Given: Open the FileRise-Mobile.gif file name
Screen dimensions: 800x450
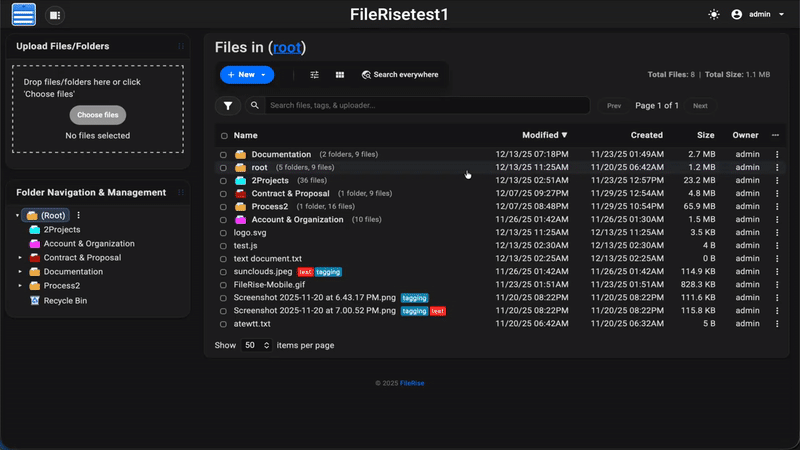Looking at the screenshot, I should click(x=269, y=285).
